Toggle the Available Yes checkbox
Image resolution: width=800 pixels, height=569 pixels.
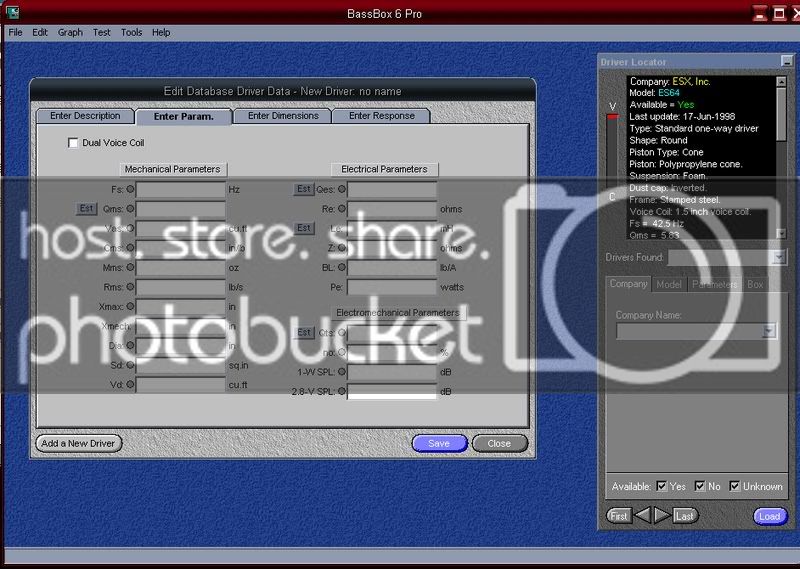[662, 486]
